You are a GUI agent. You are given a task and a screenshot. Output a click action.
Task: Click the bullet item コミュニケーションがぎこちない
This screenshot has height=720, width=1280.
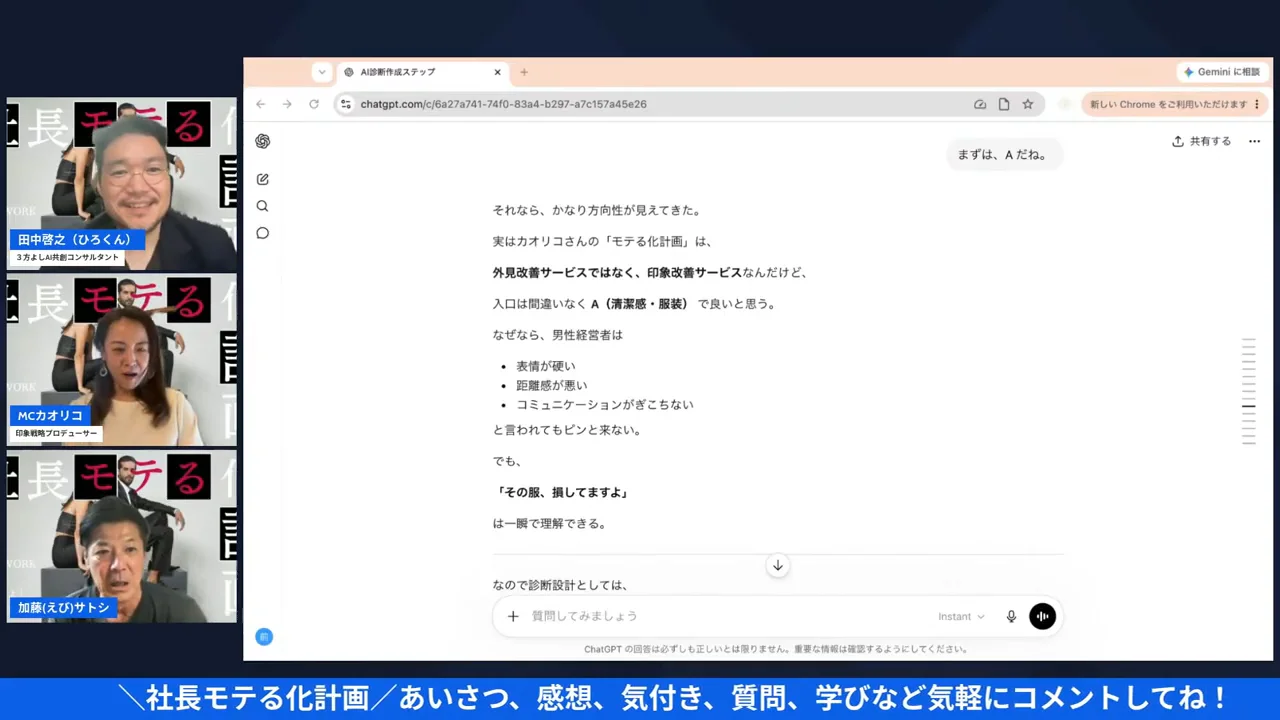click(x=605, y=404)
